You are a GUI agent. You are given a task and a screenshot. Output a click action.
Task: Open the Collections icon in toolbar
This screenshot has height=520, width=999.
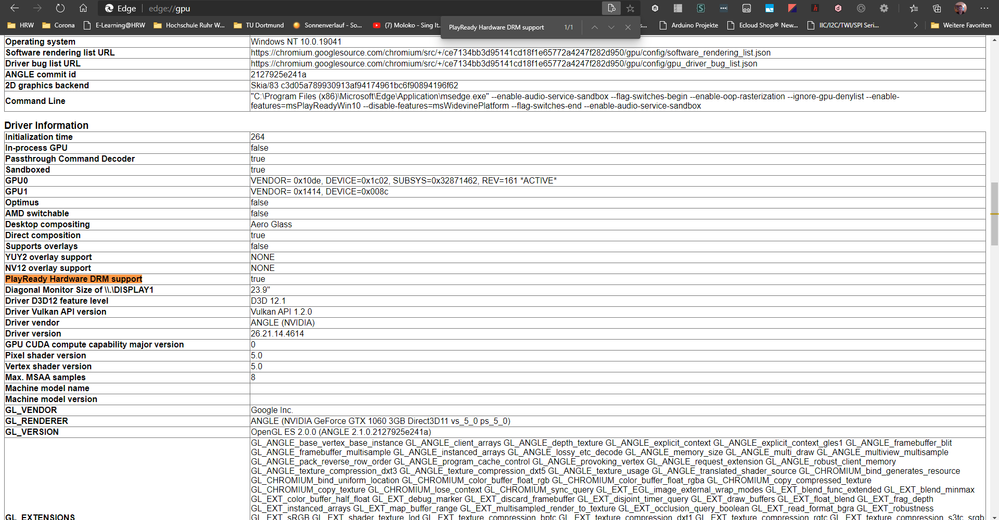click(x=937, y=8)
